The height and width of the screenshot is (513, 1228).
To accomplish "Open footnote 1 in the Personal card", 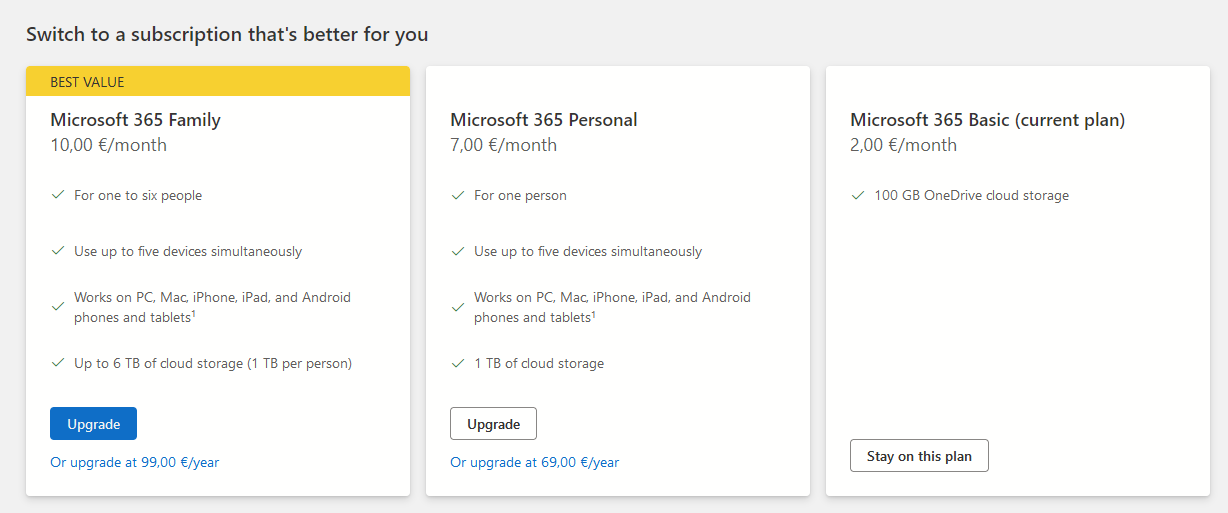I will tap(593, 314).
